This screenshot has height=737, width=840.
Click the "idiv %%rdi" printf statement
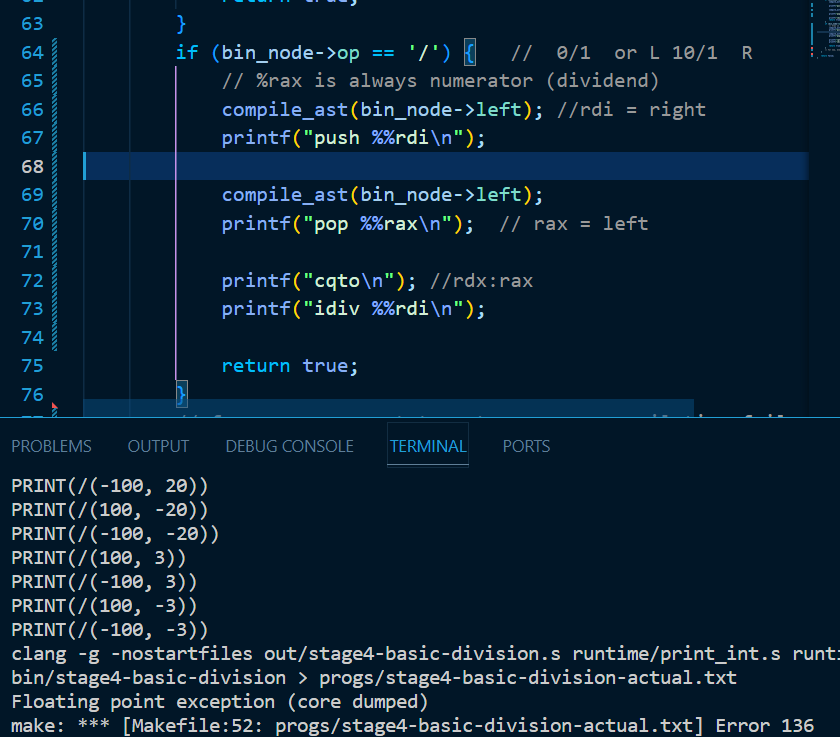click(x=353, y=309)
